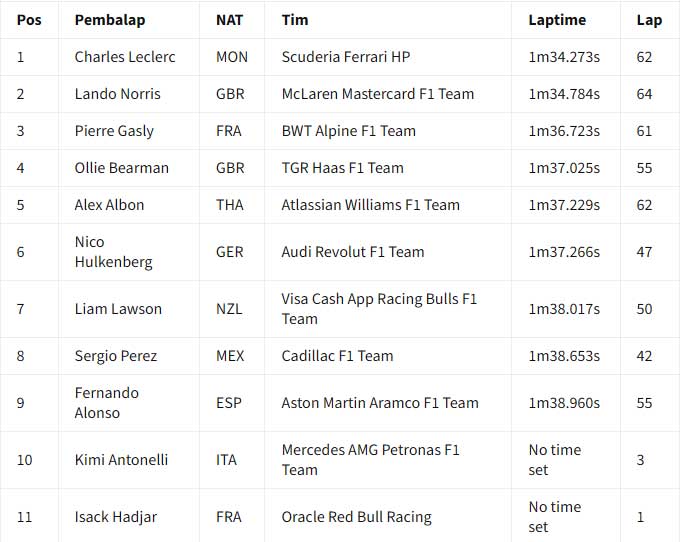Click the Pembalap column header
This screenshot has height=542, width=680.
click(x=109, y=19)
